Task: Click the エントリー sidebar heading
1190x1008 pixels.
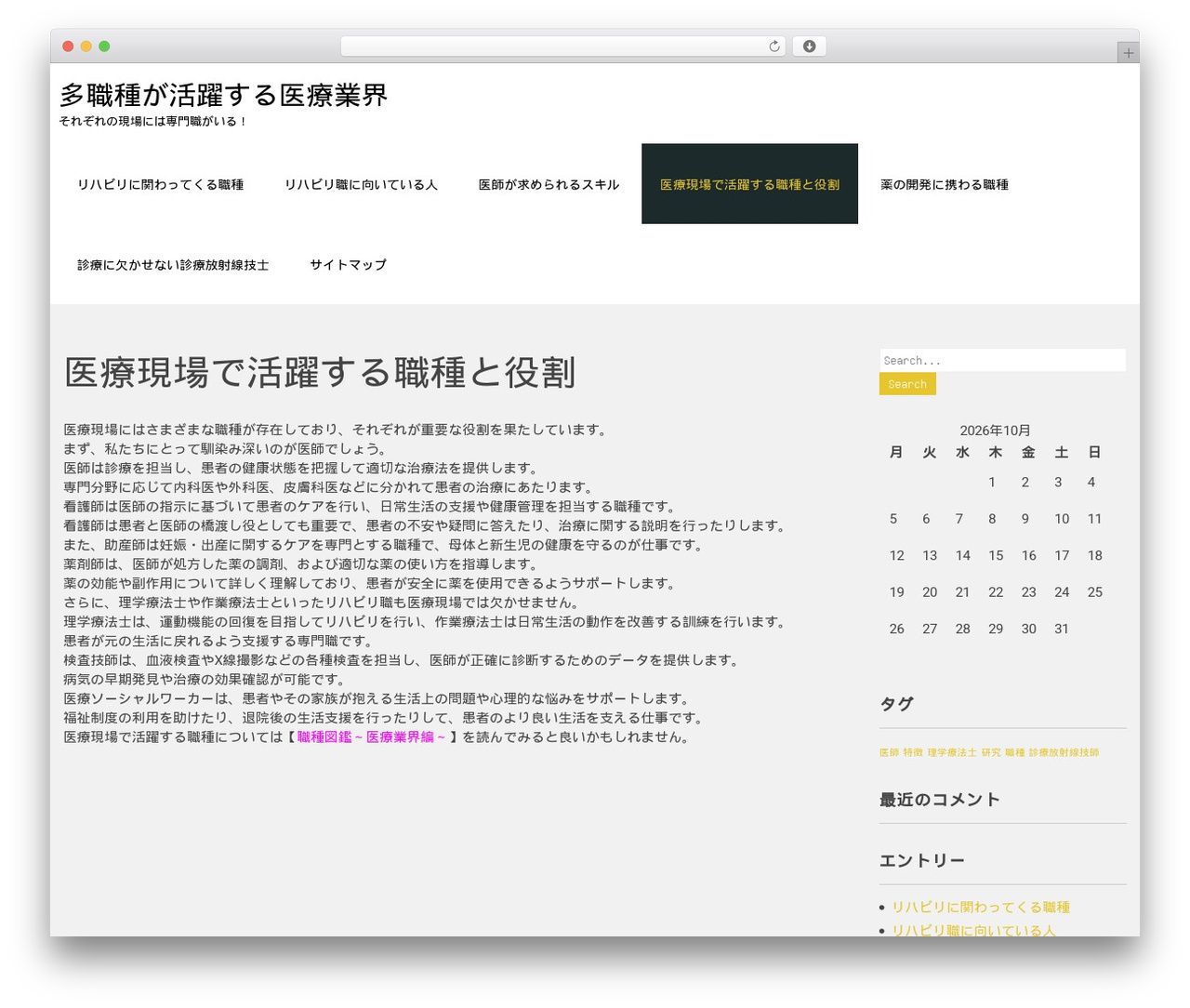Action: (922, 861)
